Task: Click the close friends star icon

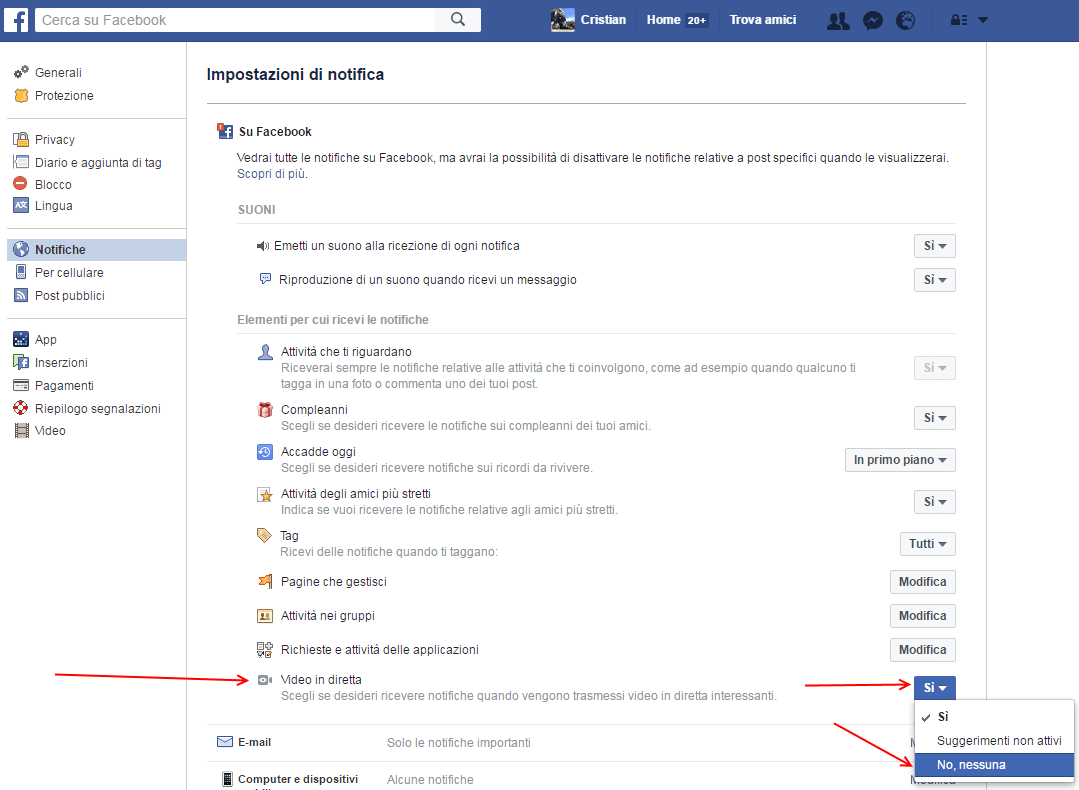Action: coord(265,494)
